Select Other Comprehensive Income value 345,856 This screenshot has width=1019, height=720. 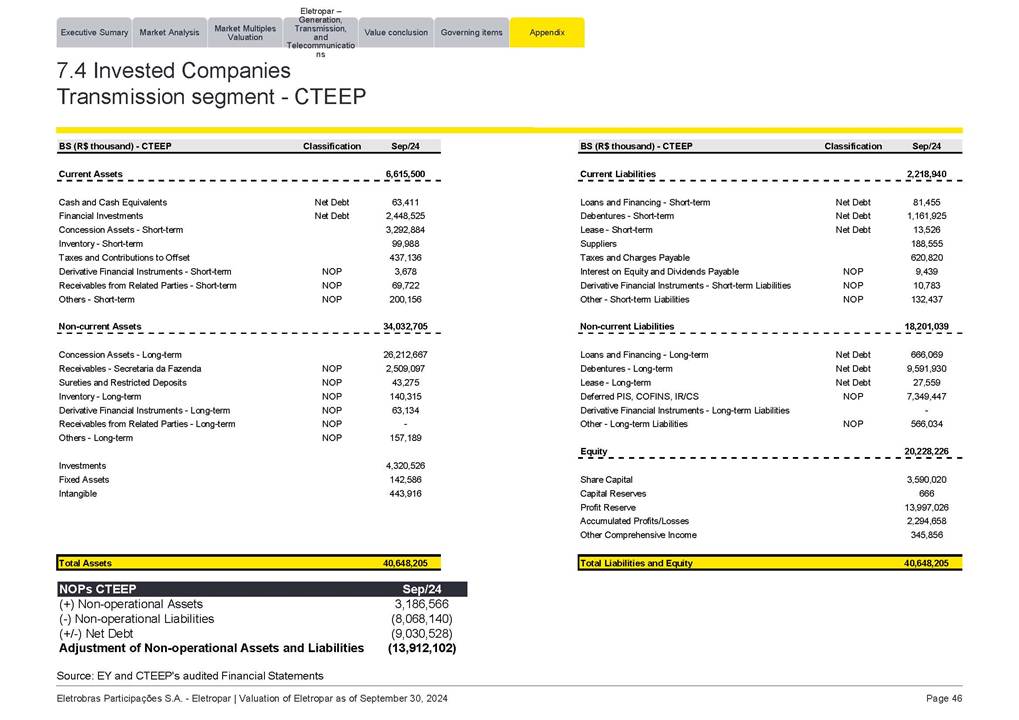[x=926, y=535]
